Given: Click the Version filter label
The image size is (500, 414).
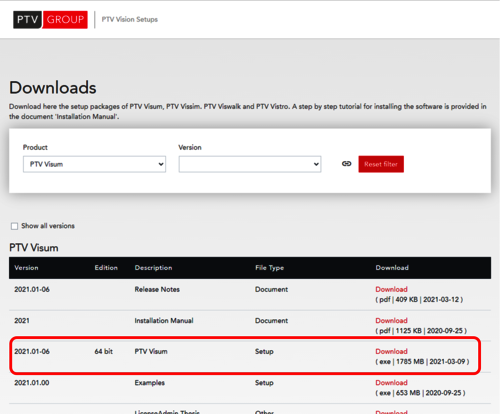Looking at the screenshot, I should [190, 147].
